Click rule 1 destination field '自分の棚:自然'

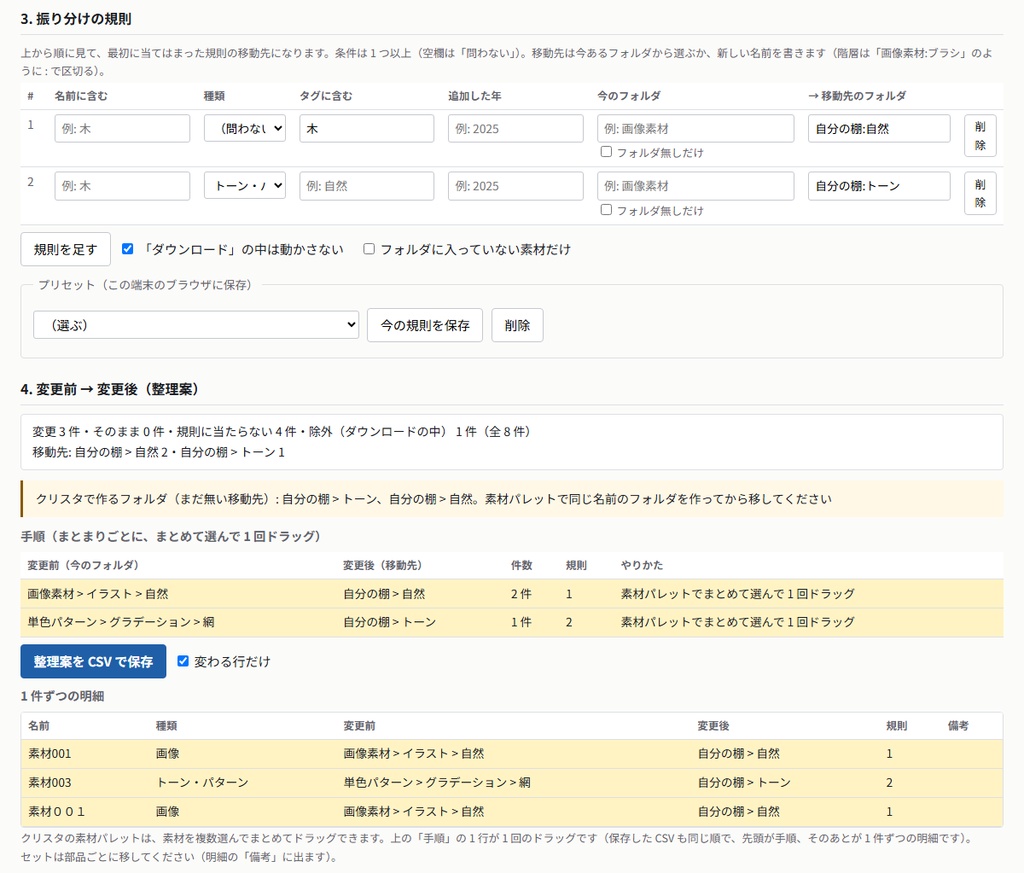(x=879, y=129)
